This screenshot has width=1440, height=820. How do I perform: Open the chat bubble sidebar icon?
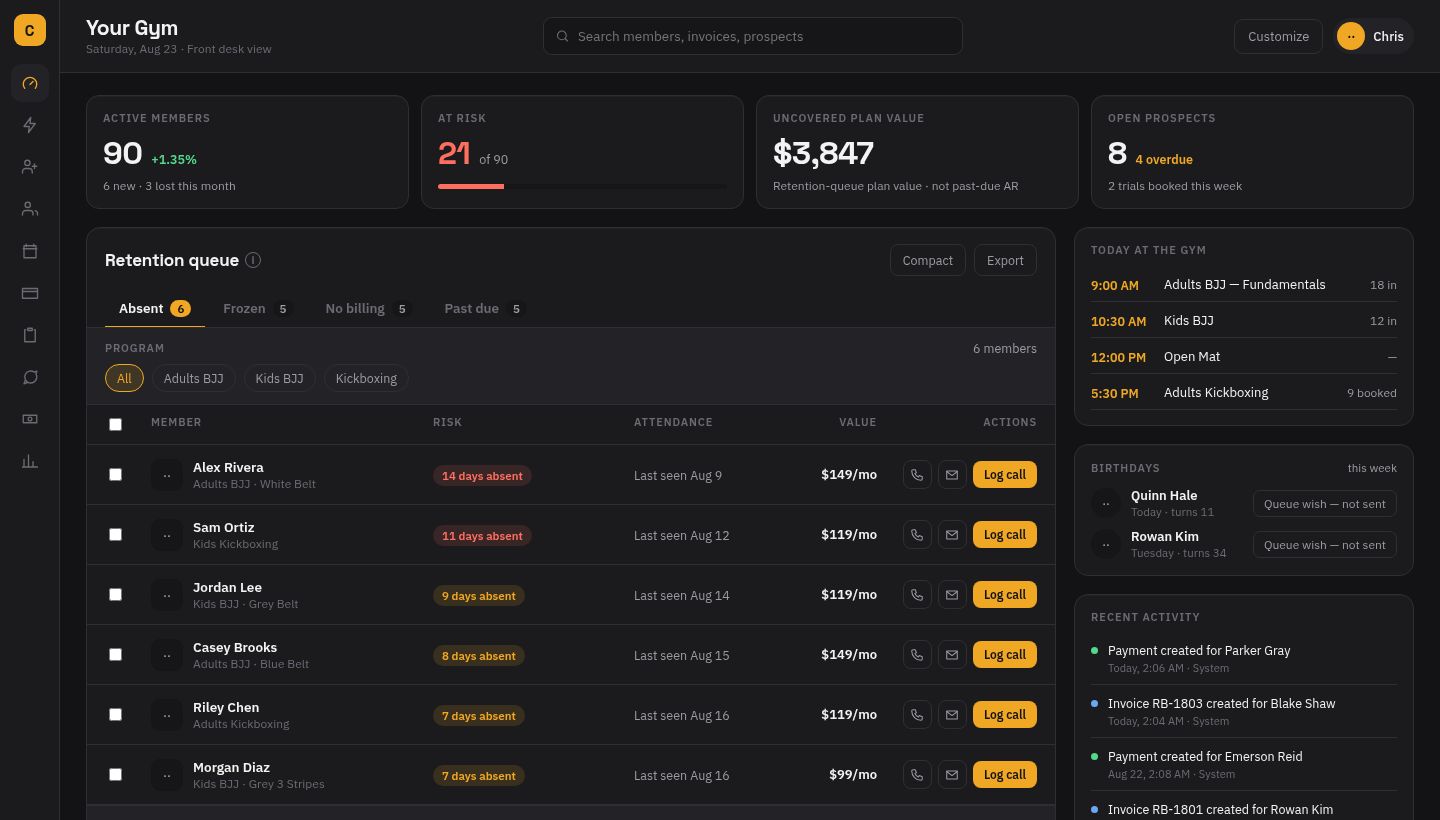coord(30,377)
